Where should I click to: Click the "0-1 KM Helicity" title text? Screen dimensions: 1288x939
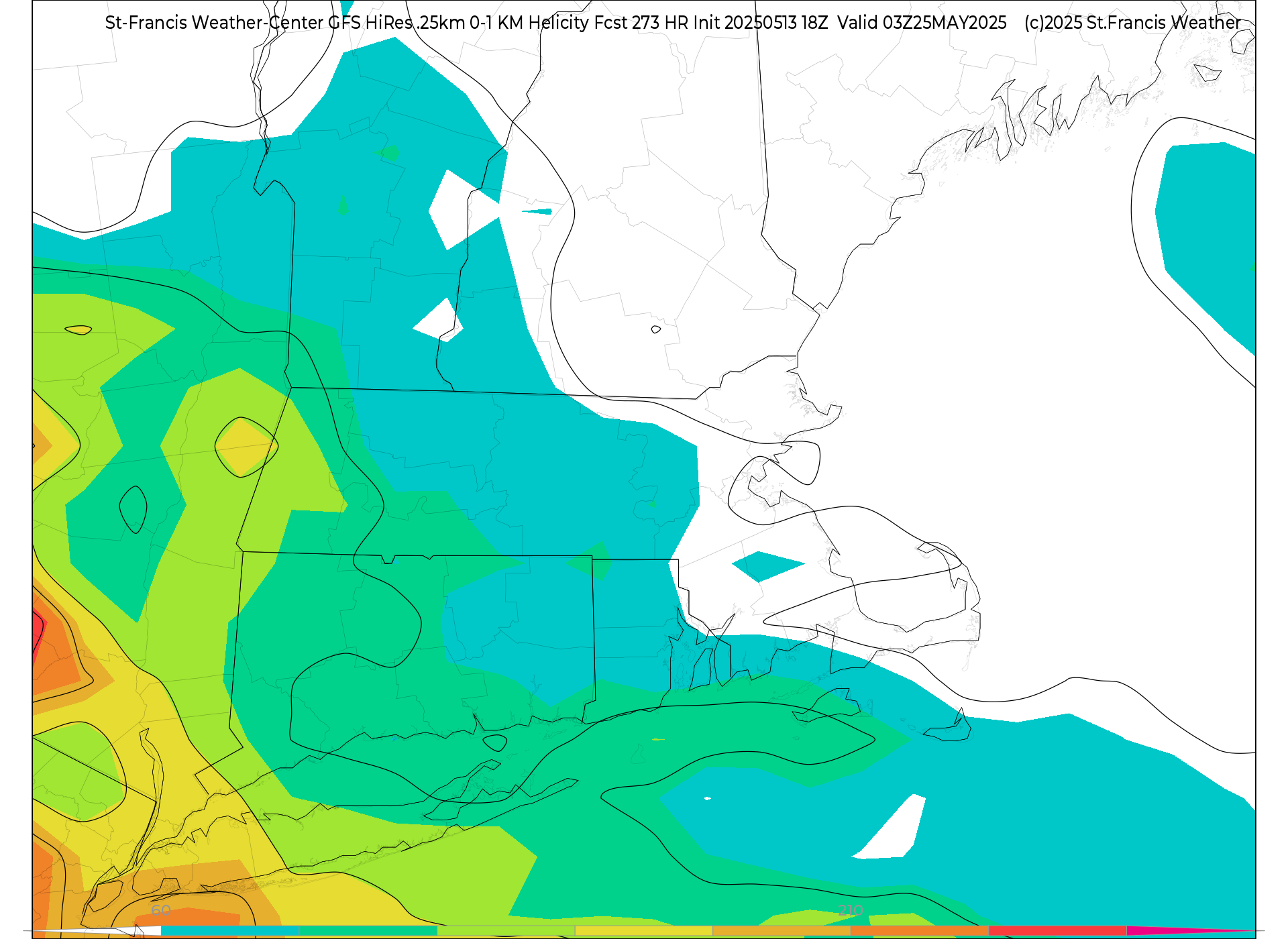(x=530, y=23)
